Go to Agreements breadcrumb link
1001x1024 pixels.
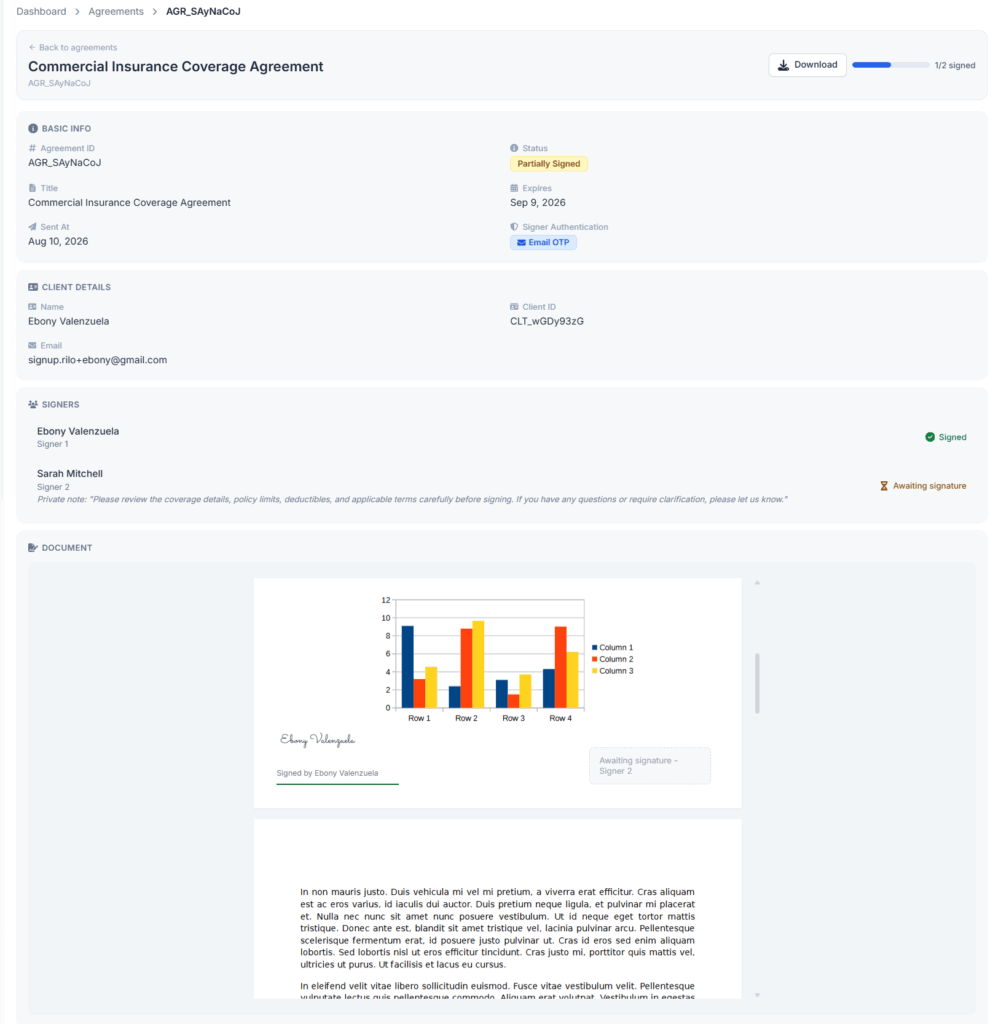pos(116,12)
